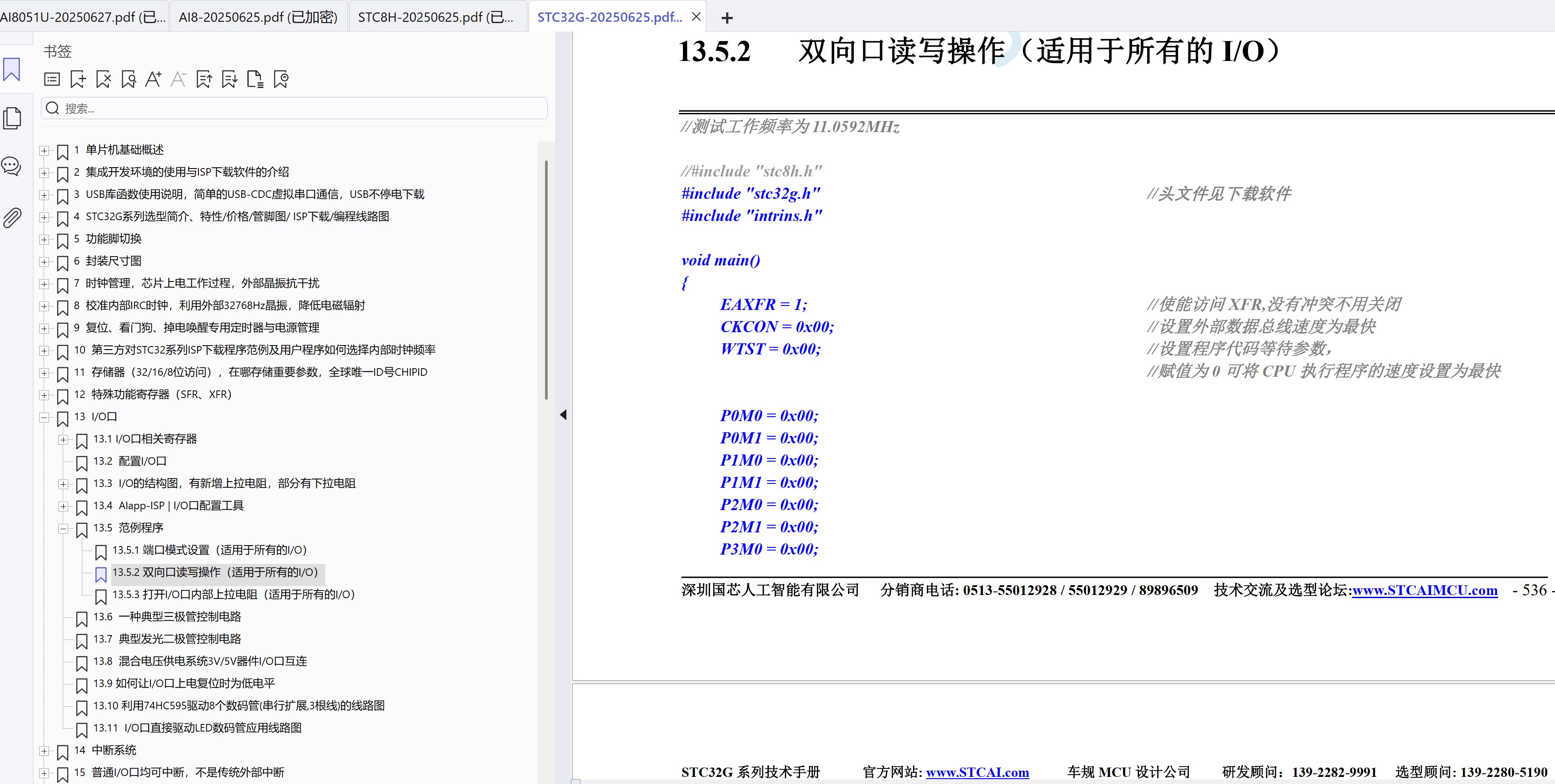Screen dimensions: 1555x784
Task: Click the find bookmark icon
Action: pos(128,79)
